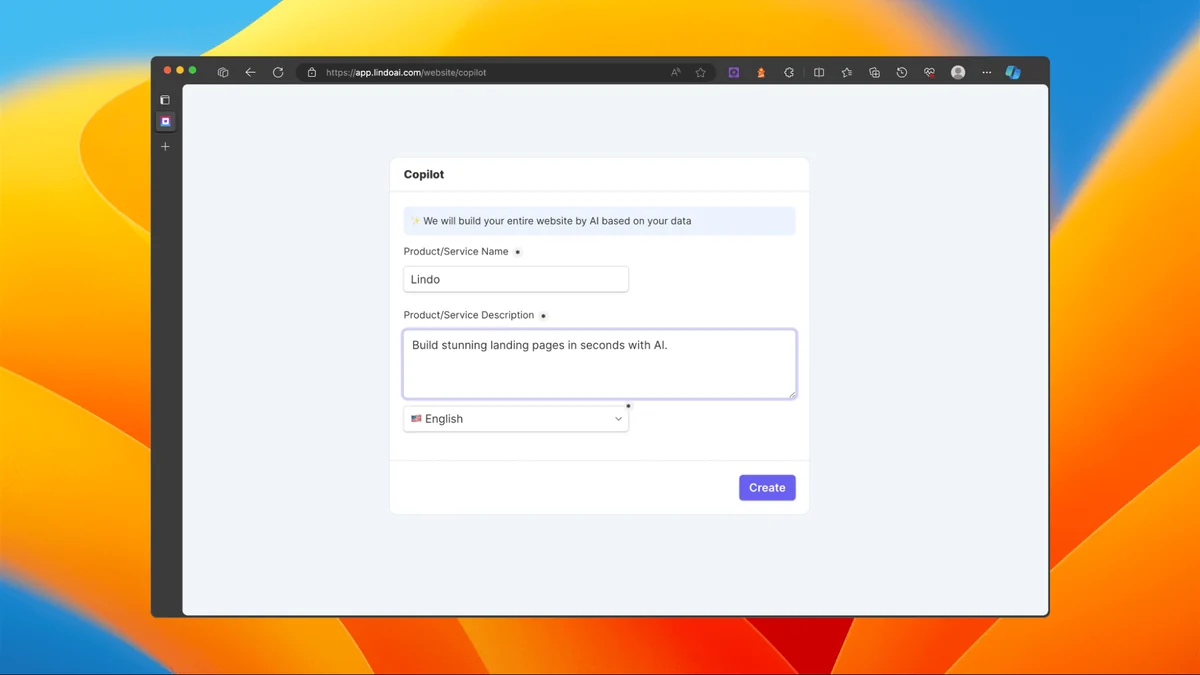1200x675 pixels.
Task: Click the orange extension icon in toolbar
Action: click(x=761, y=72)
